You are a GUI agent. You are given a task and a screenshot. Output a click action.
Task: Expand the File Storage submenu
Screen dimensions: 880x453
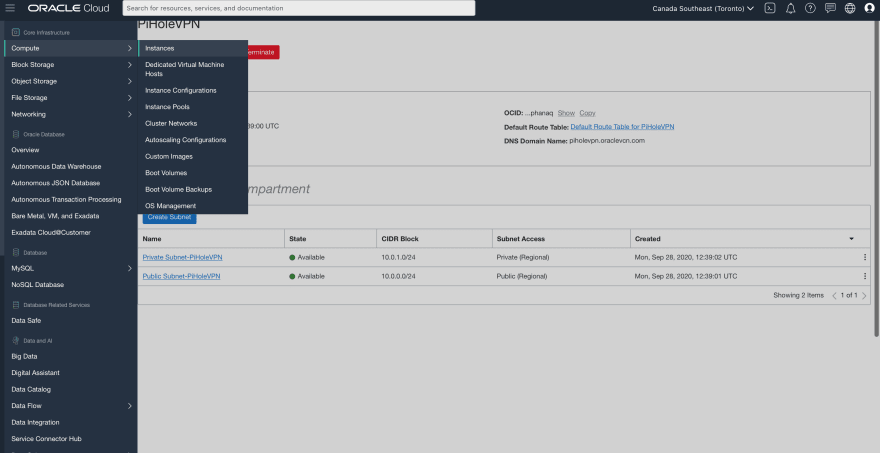[x=129, y=98]
